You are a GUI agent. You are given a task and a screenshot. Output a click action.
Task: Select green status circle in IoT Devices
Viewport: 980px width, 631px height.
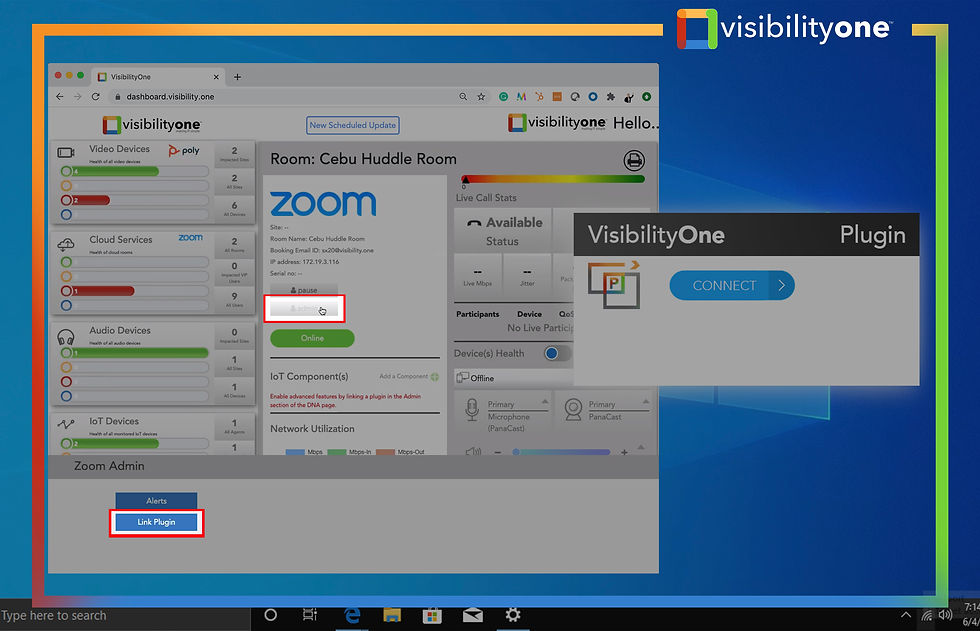click(x=66, y=444)
